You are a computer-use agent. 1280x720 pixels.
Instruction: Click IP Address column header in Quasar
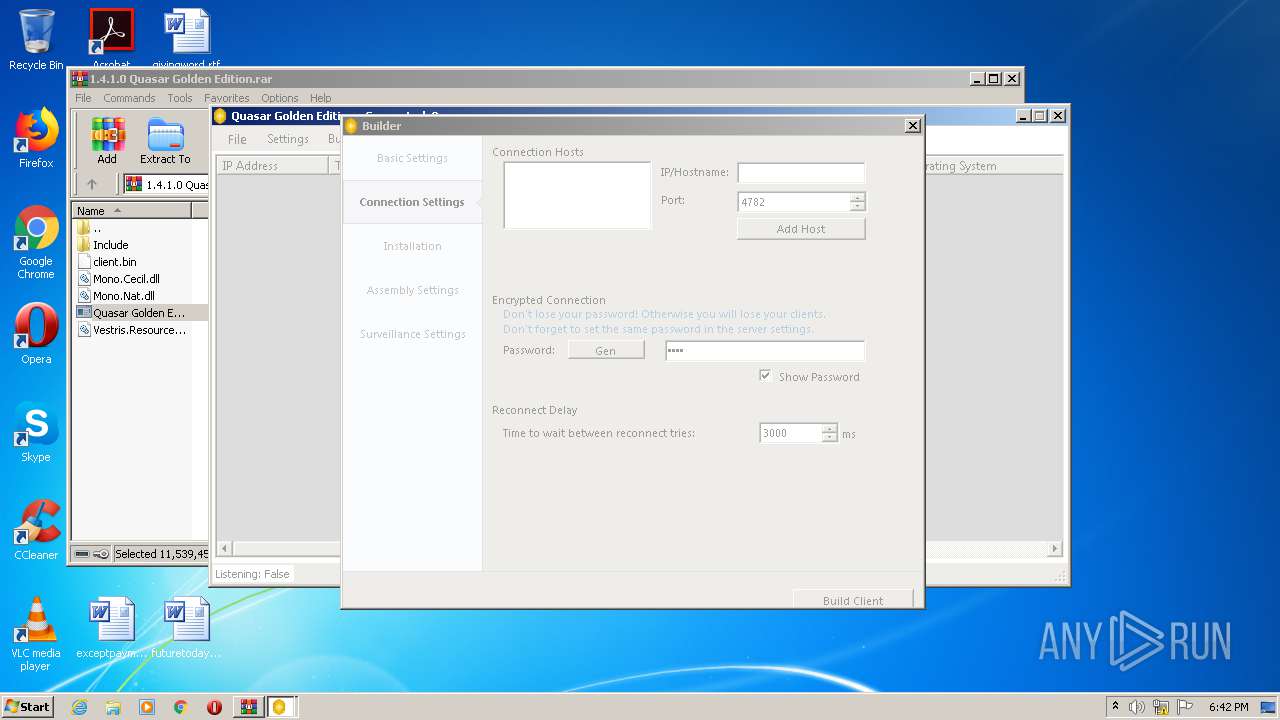click(274, 166)
